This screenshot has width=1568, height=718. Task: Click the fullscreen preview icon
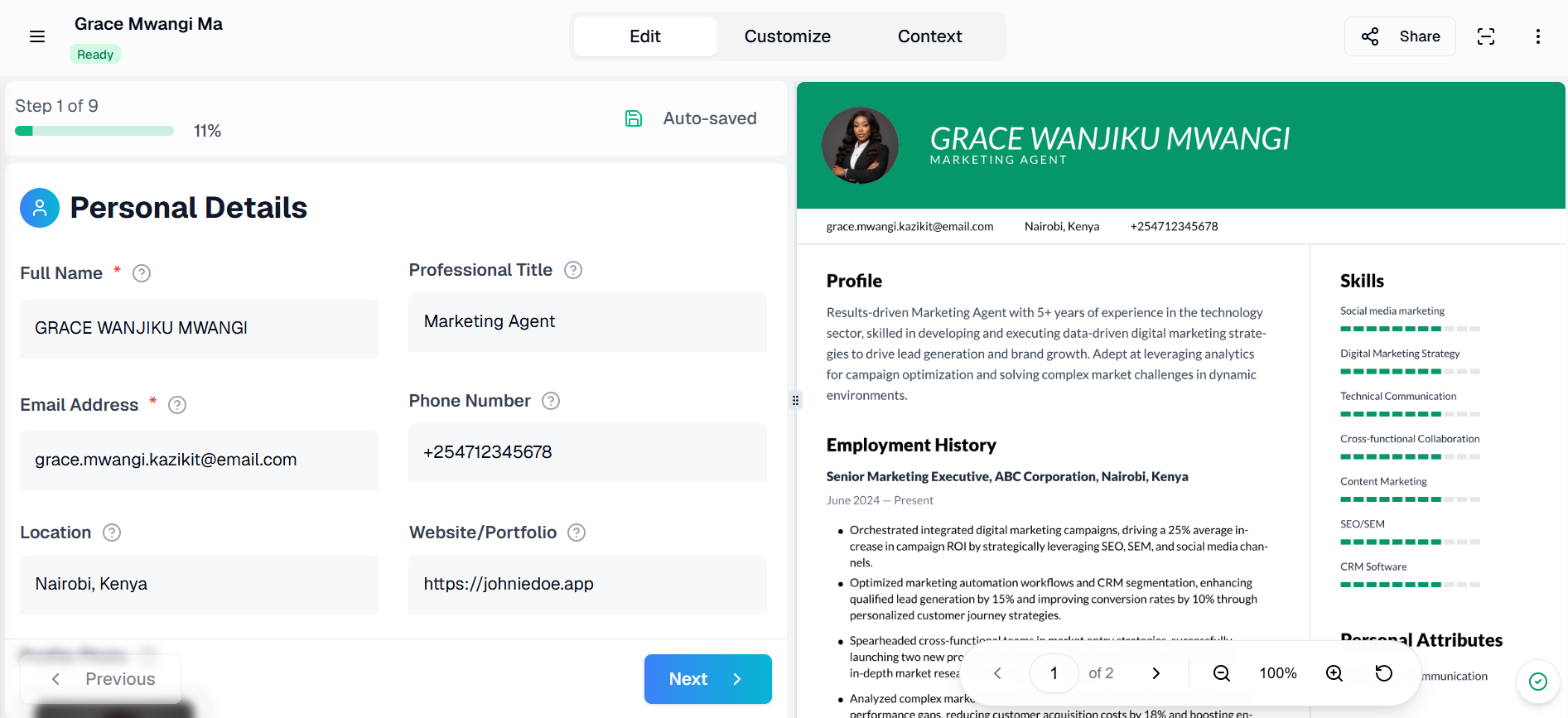[x=1486, y=36]
